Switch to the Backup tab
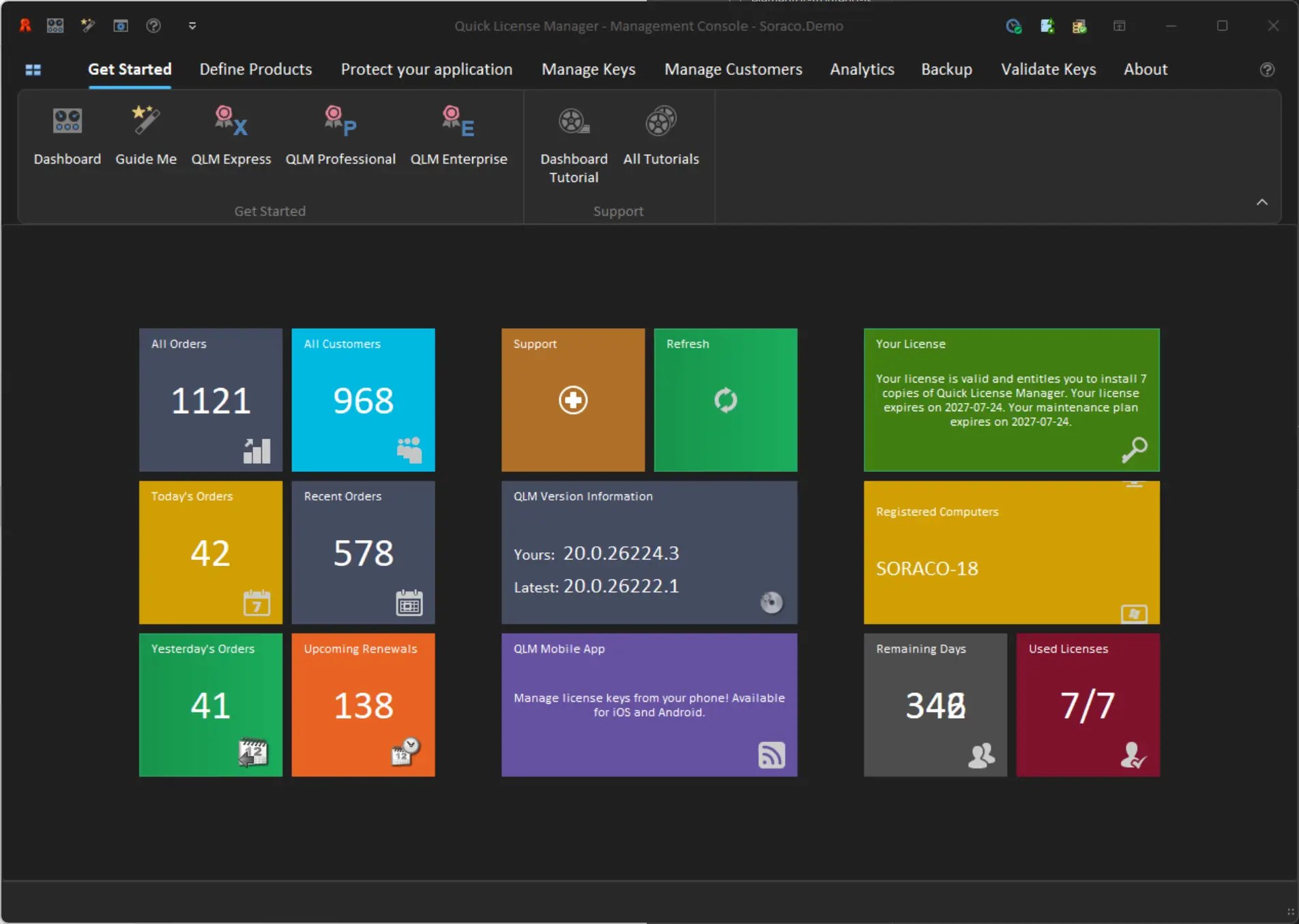 pyautogui.click(x=946, y=70)
